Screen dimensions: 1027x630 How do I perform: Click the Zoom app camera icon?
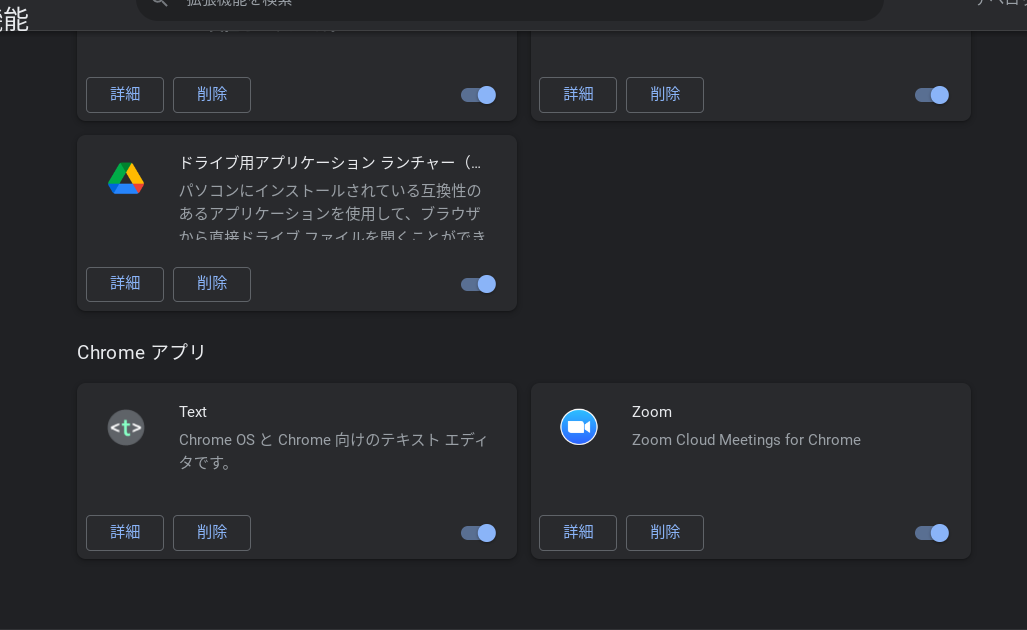[579, 427]
